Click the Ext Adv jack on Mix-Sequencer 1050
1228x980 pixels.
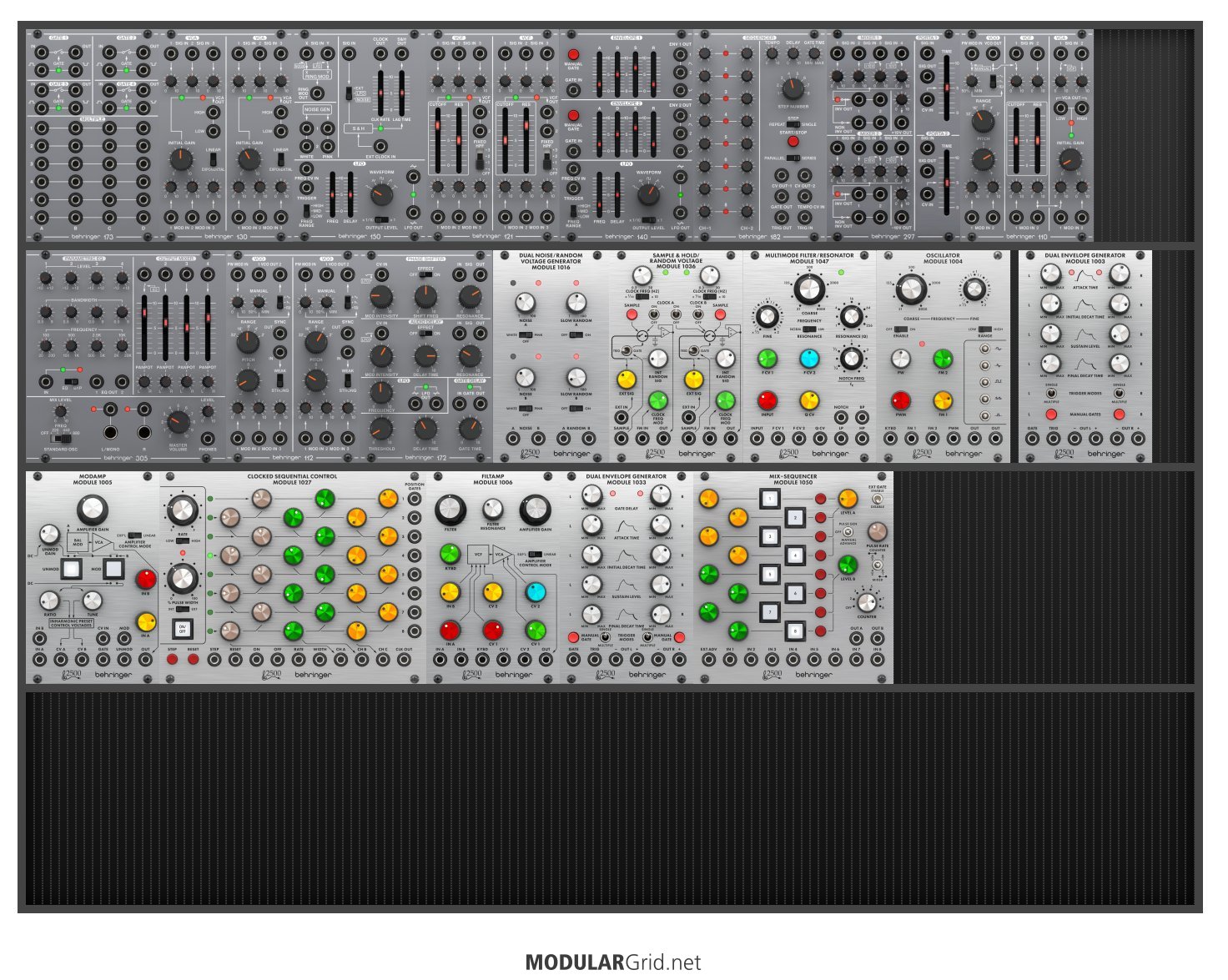708,659
